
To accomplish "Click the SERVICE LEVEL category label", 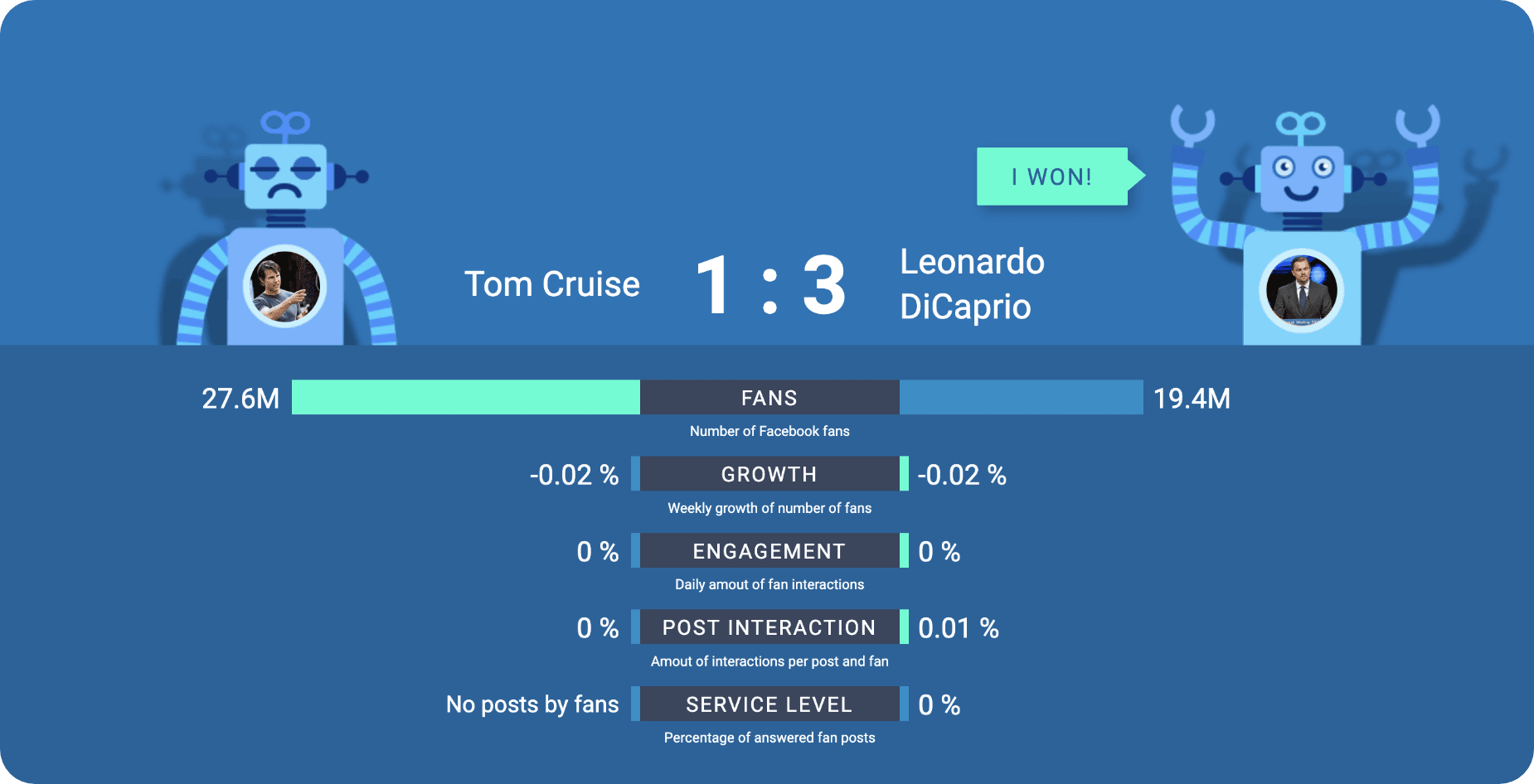I will coord(769,704).
